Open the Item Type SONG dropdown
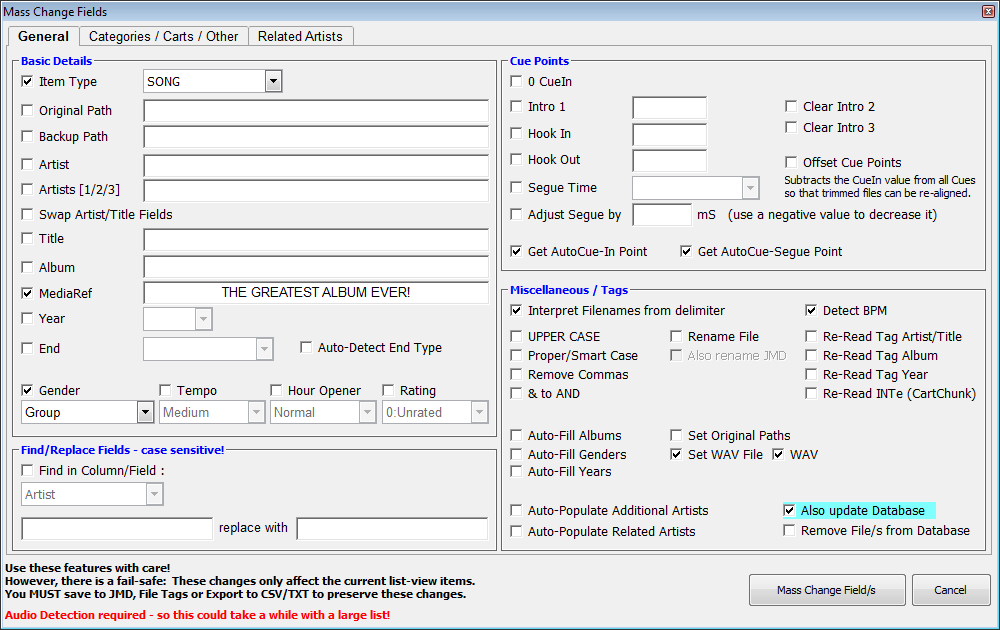The image size is (1000, 630). pyautogui.click(x=273, y=82)
